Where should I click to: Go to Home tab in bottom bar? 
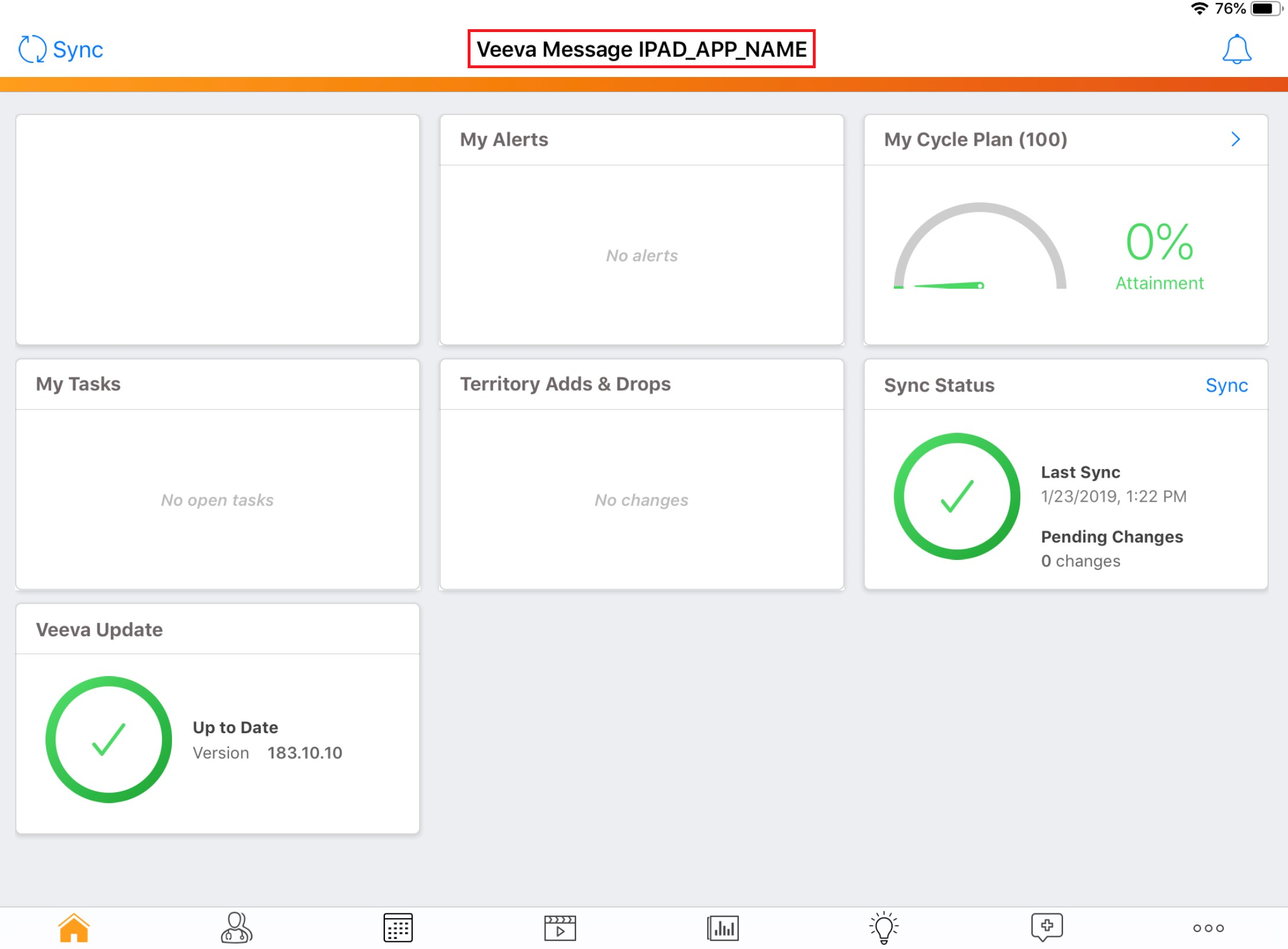[73, 927]
